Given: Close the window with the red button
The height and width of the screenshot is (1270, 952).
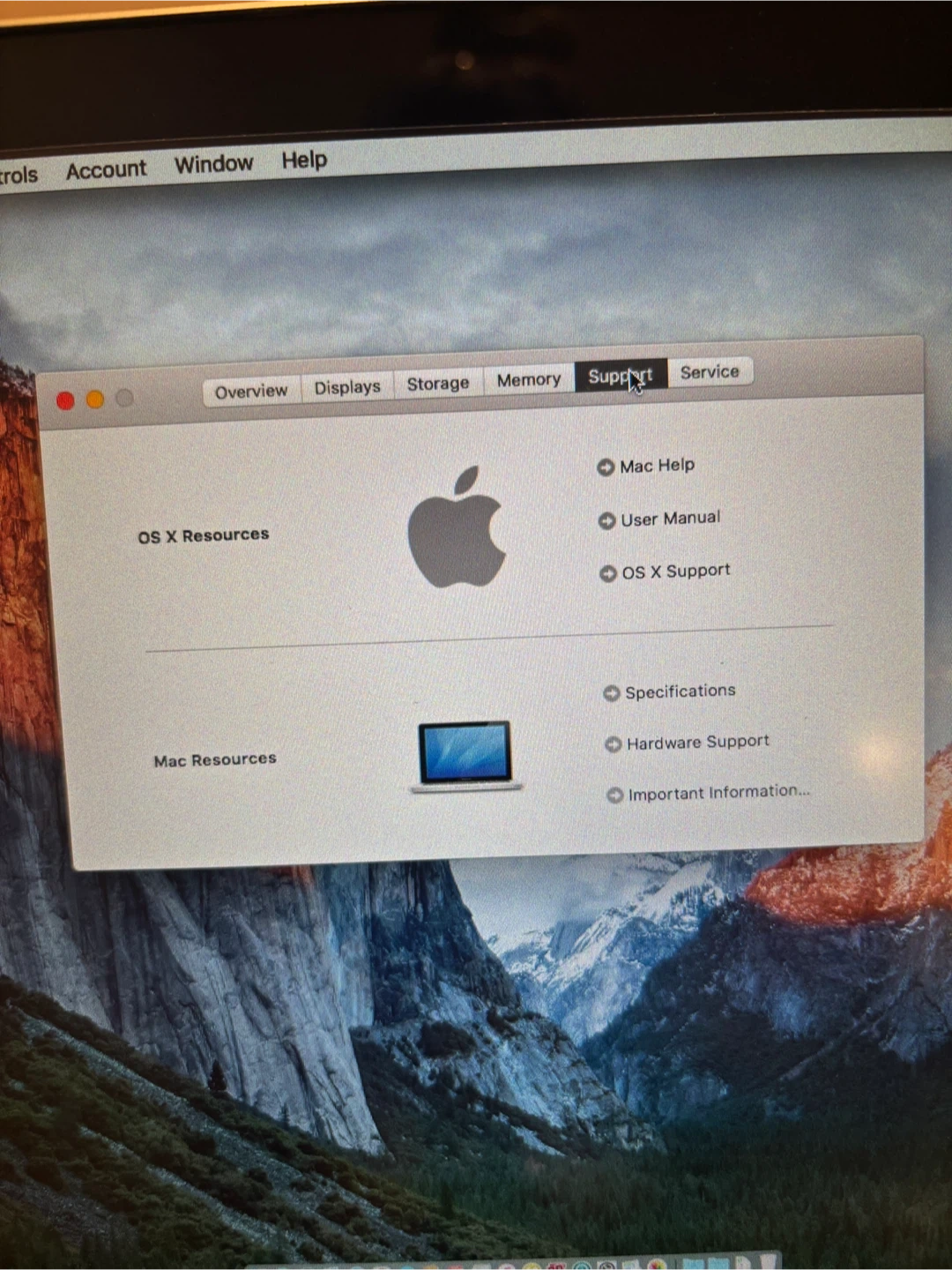Looking at the screenshot, I should [x=65, y=401].
